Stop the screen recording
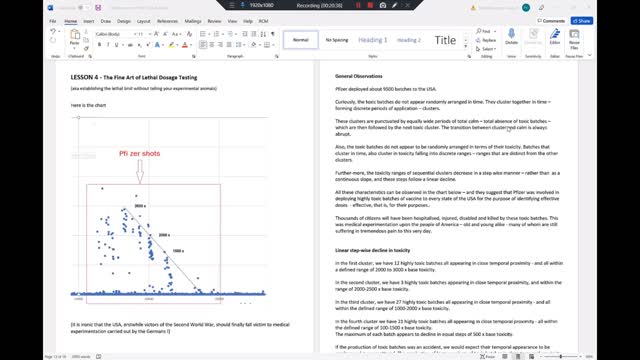Screen dimensions: 640x360 tap(370, 5)
